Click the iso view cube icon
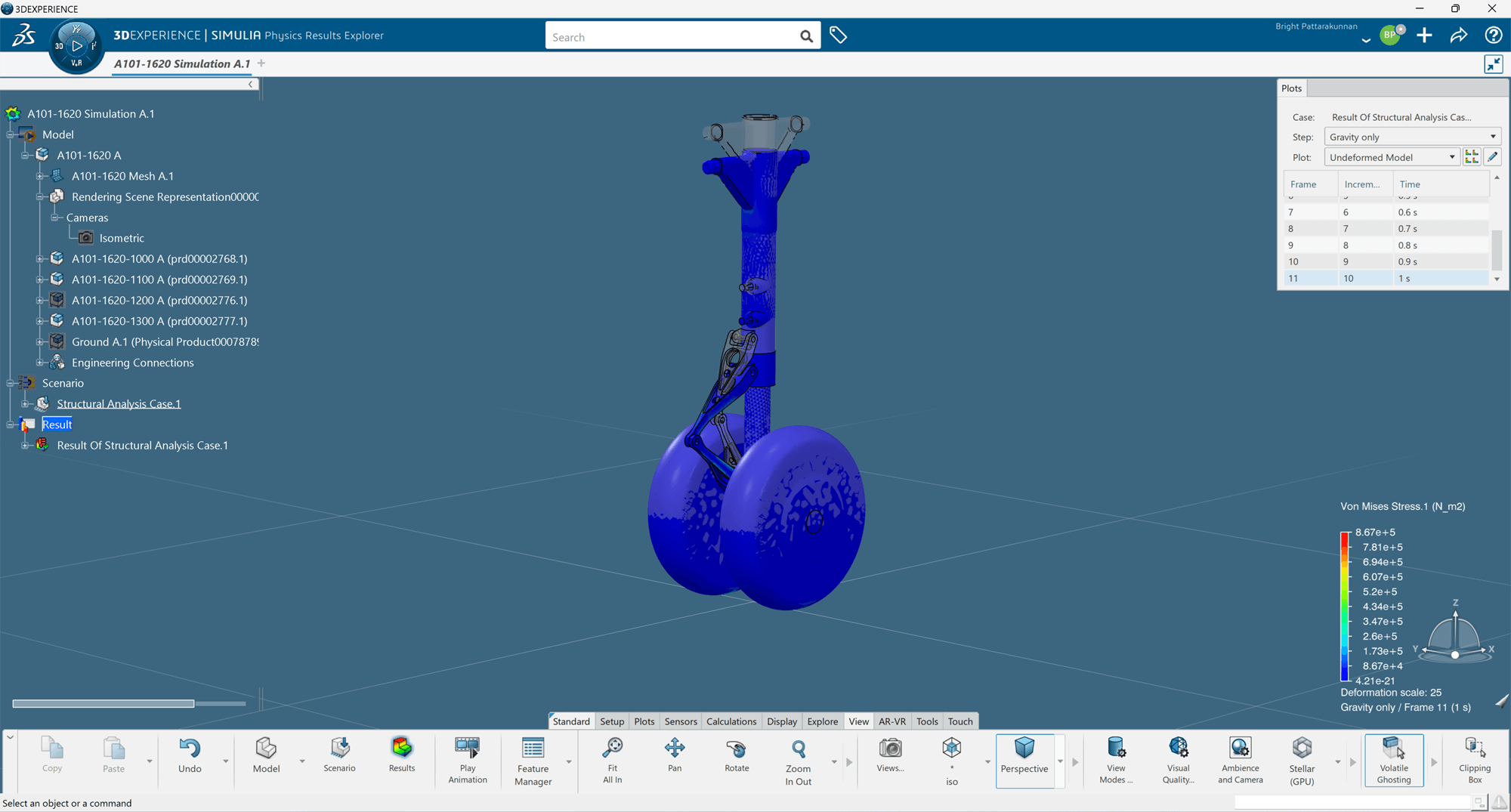 pos(952,748)
